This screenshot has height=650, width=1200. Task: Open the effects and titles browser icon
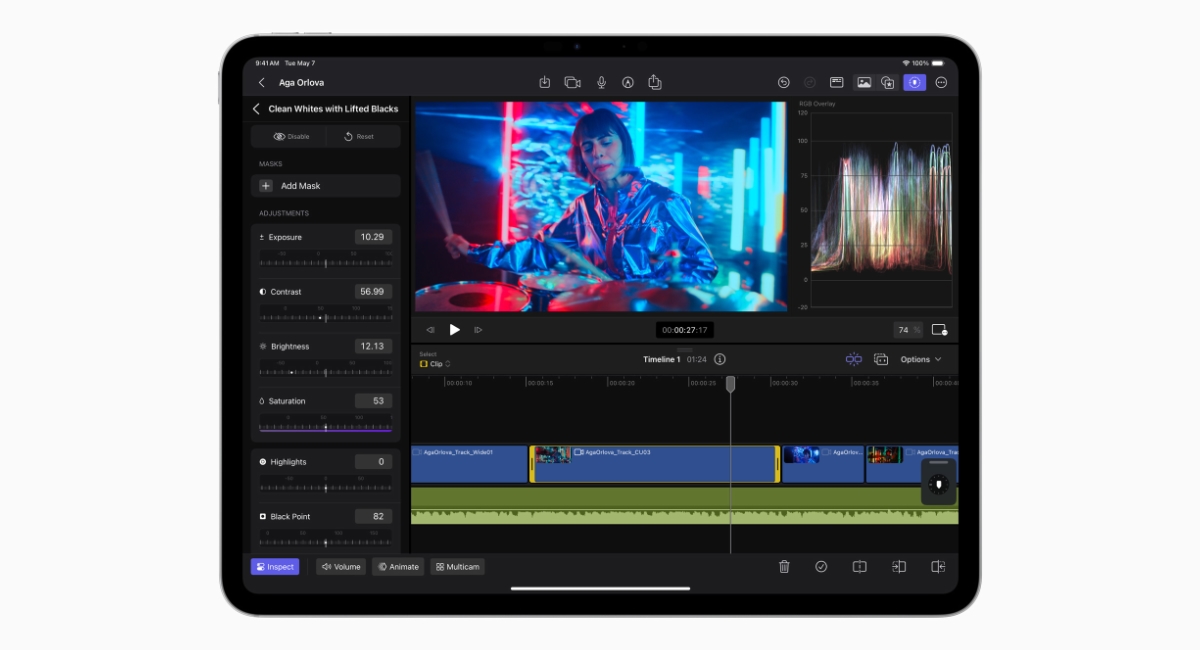point(888,82)
